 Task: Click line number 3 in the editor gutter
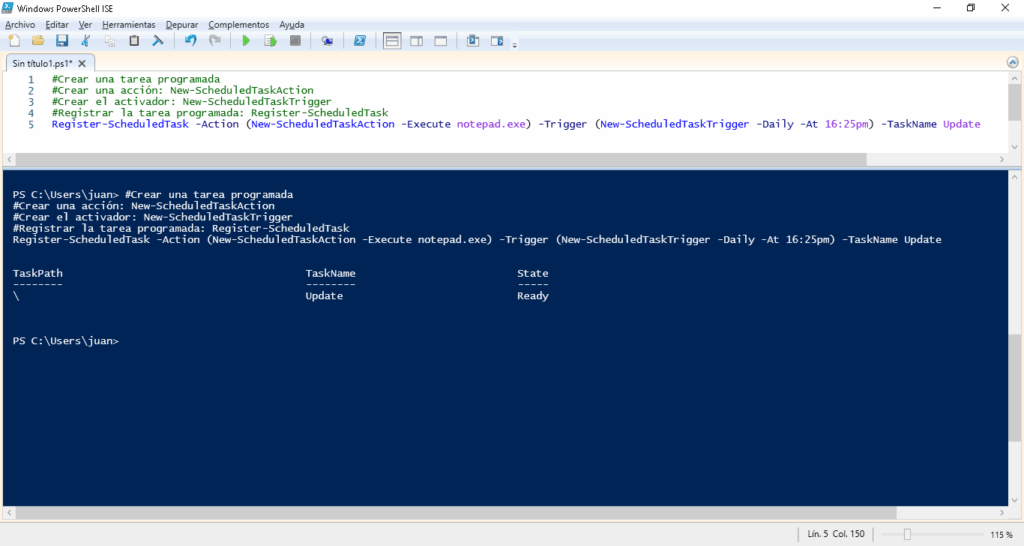pos(31,102)
